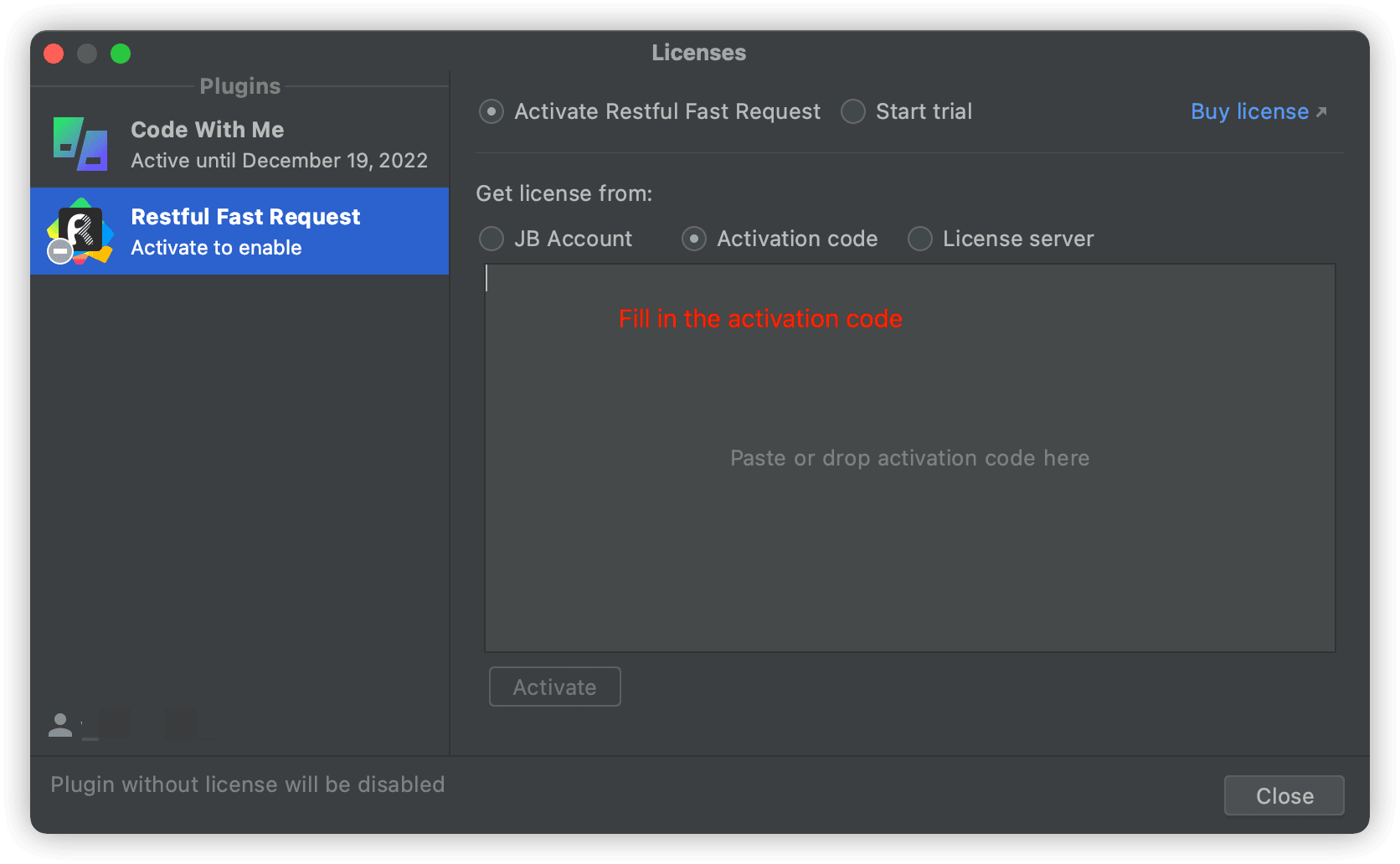
Task: Open the Buy license link
Action: pyautogui.click(x=1249, y=111)
